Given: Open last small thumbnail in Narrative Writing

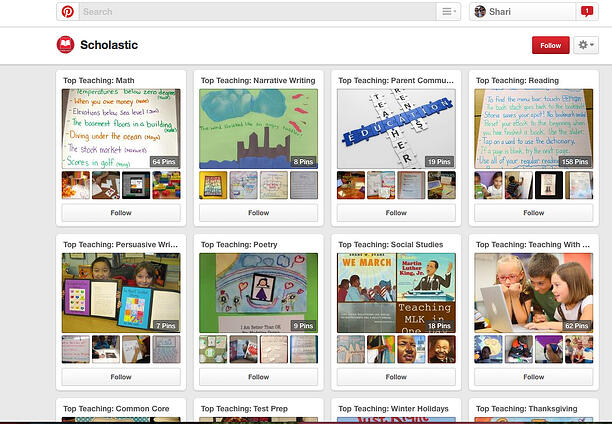Looking at the screenshot, I should point(304,185).
